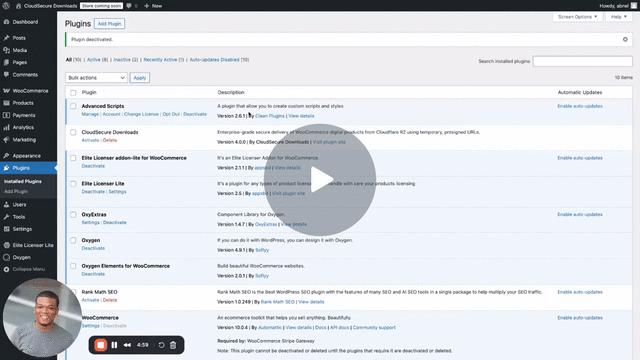Open Marketing megaphone icon
The height and width of the screenshot is (360, 640).
[x=6, y=140]
